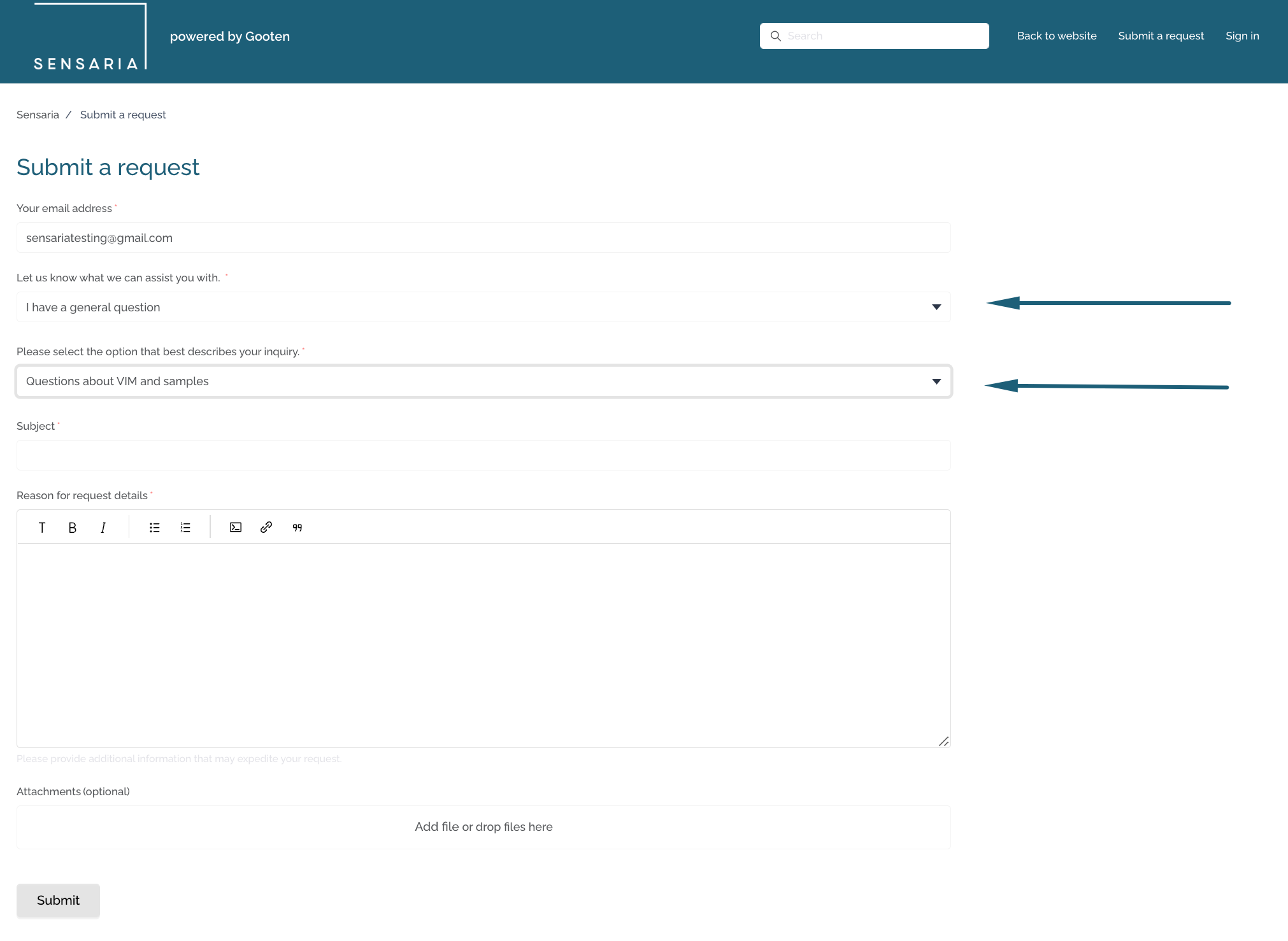1288x941 pixels.
Task: Click the search magnifier icon
Action: pyautogui.click(x=775, y=36)
